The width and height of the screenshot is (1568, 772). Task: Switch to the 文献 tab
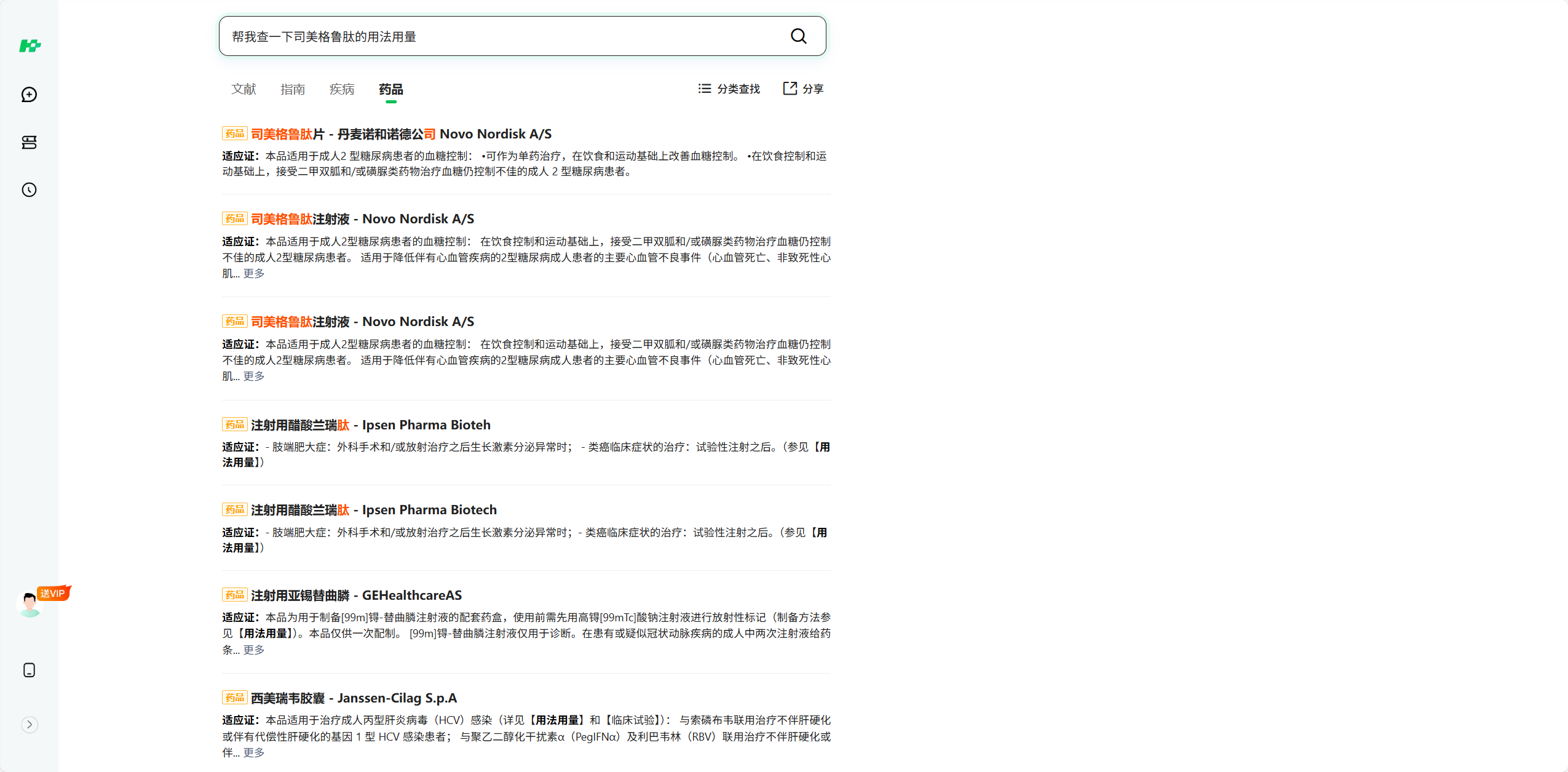(x=244, y=89)
